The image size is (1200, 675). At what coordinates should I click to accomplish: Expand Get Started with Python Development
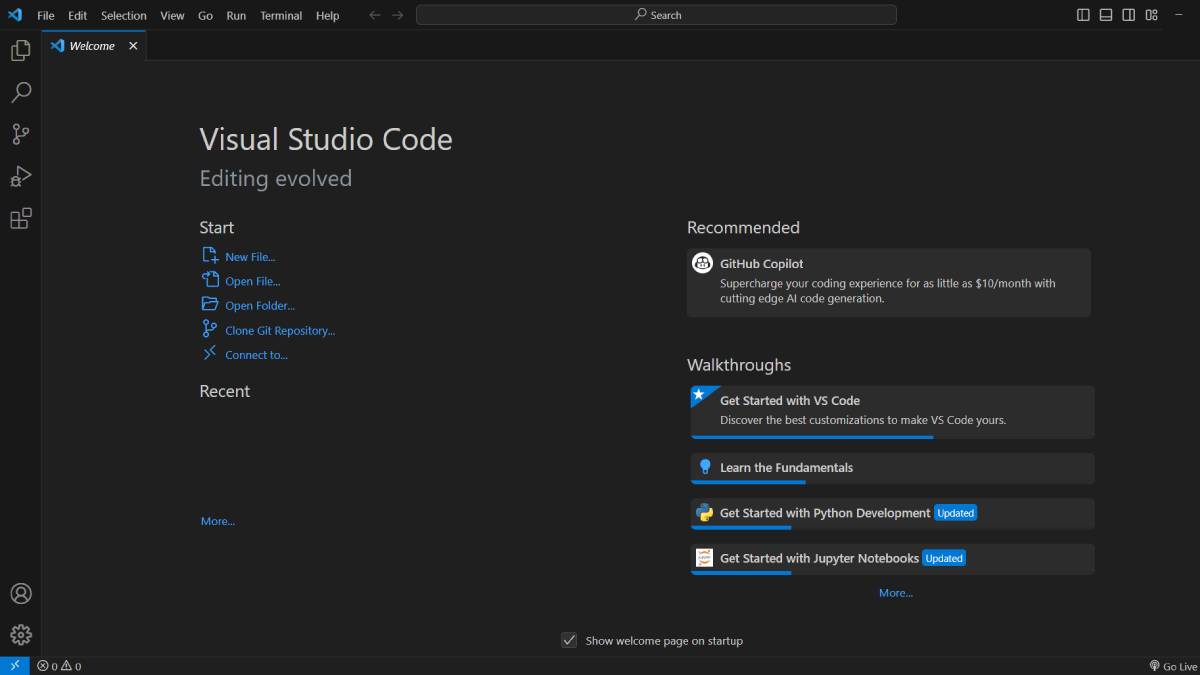tap(824, 513)
